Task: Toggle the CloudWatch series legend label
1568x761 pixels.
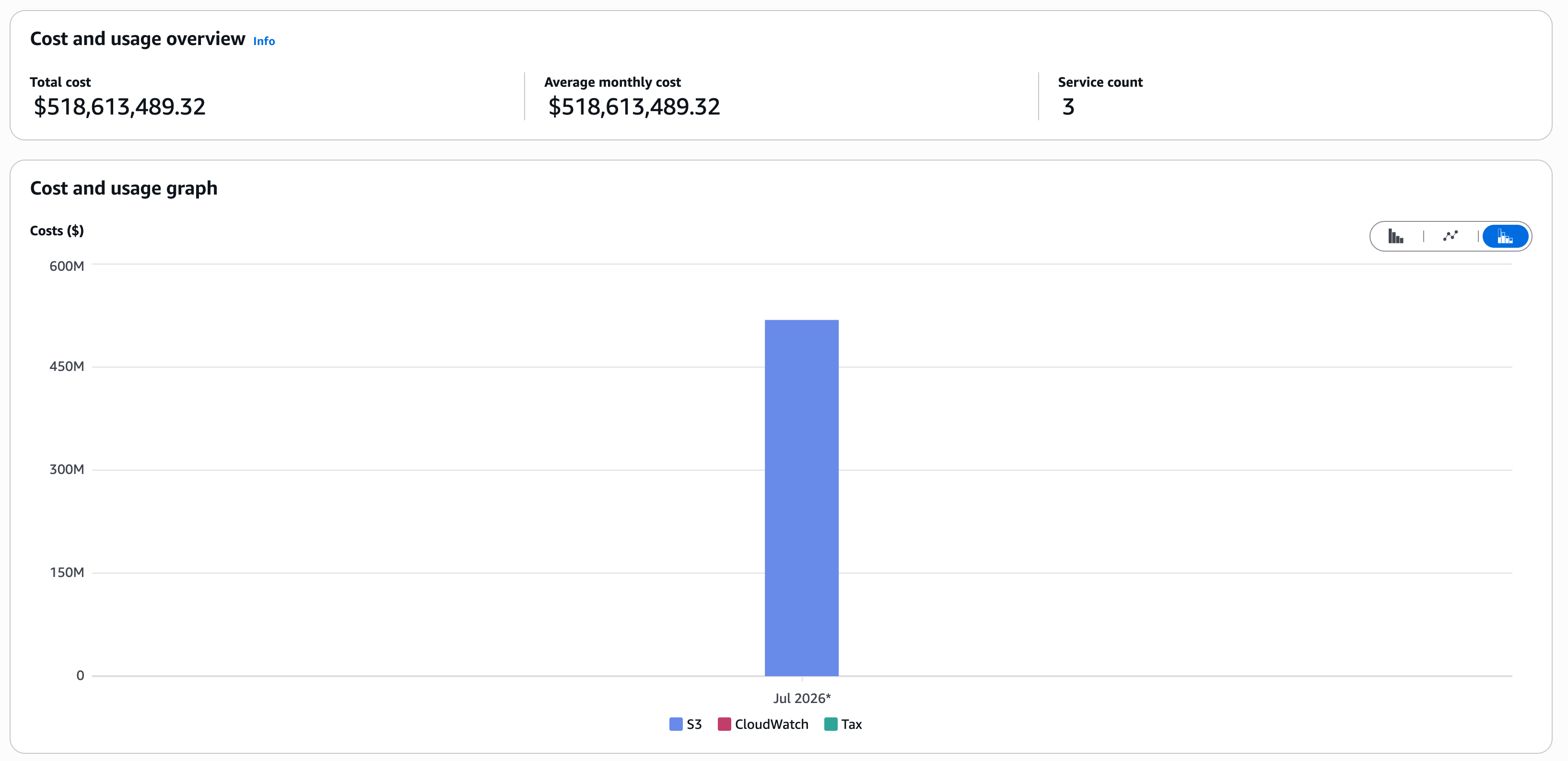Action: [x=771, y=724]
